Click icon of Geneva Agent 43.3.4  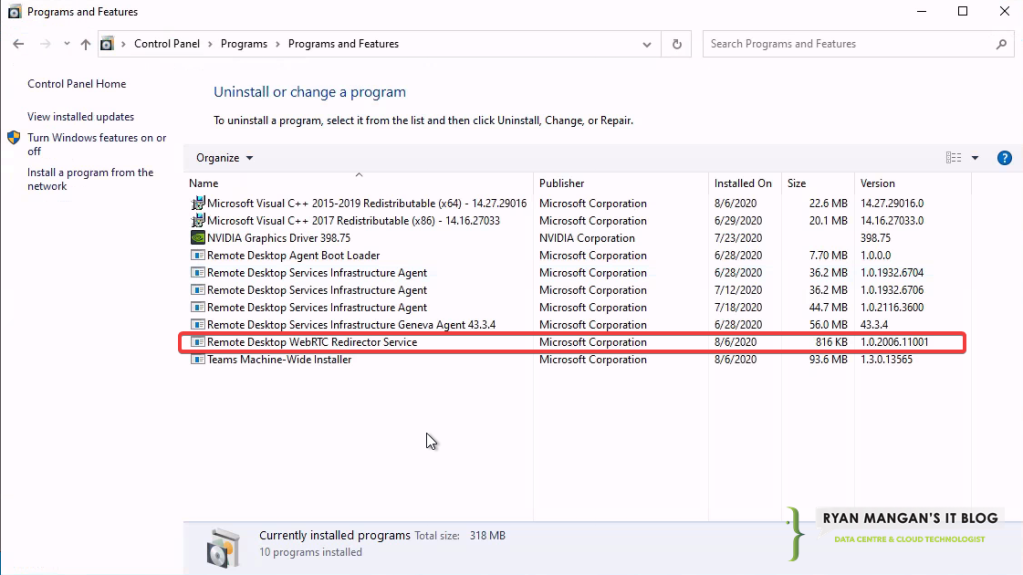coord(198,324)
